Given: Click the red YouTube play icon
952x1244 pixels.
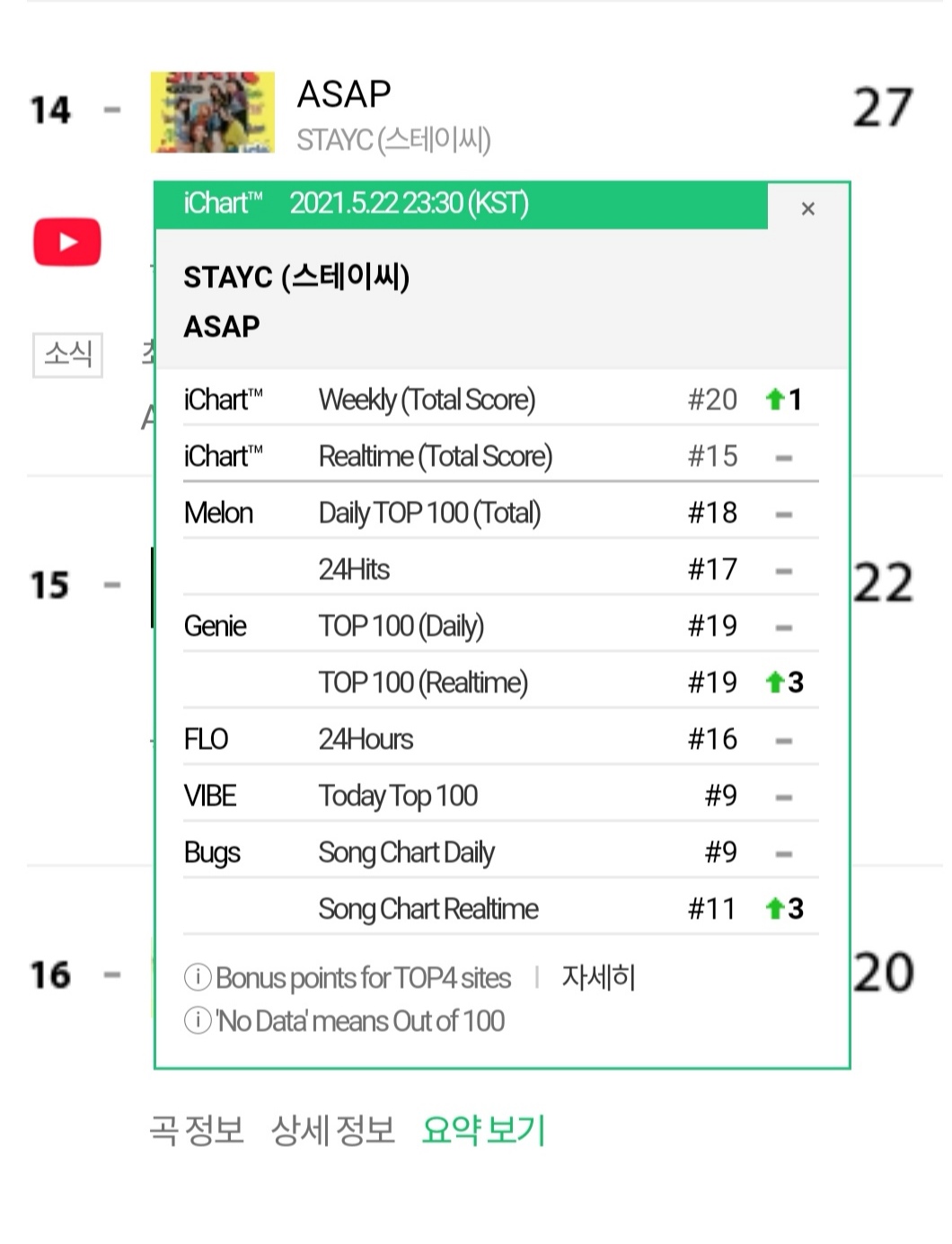Looking at the screenshot, I should tap(67, 243).
